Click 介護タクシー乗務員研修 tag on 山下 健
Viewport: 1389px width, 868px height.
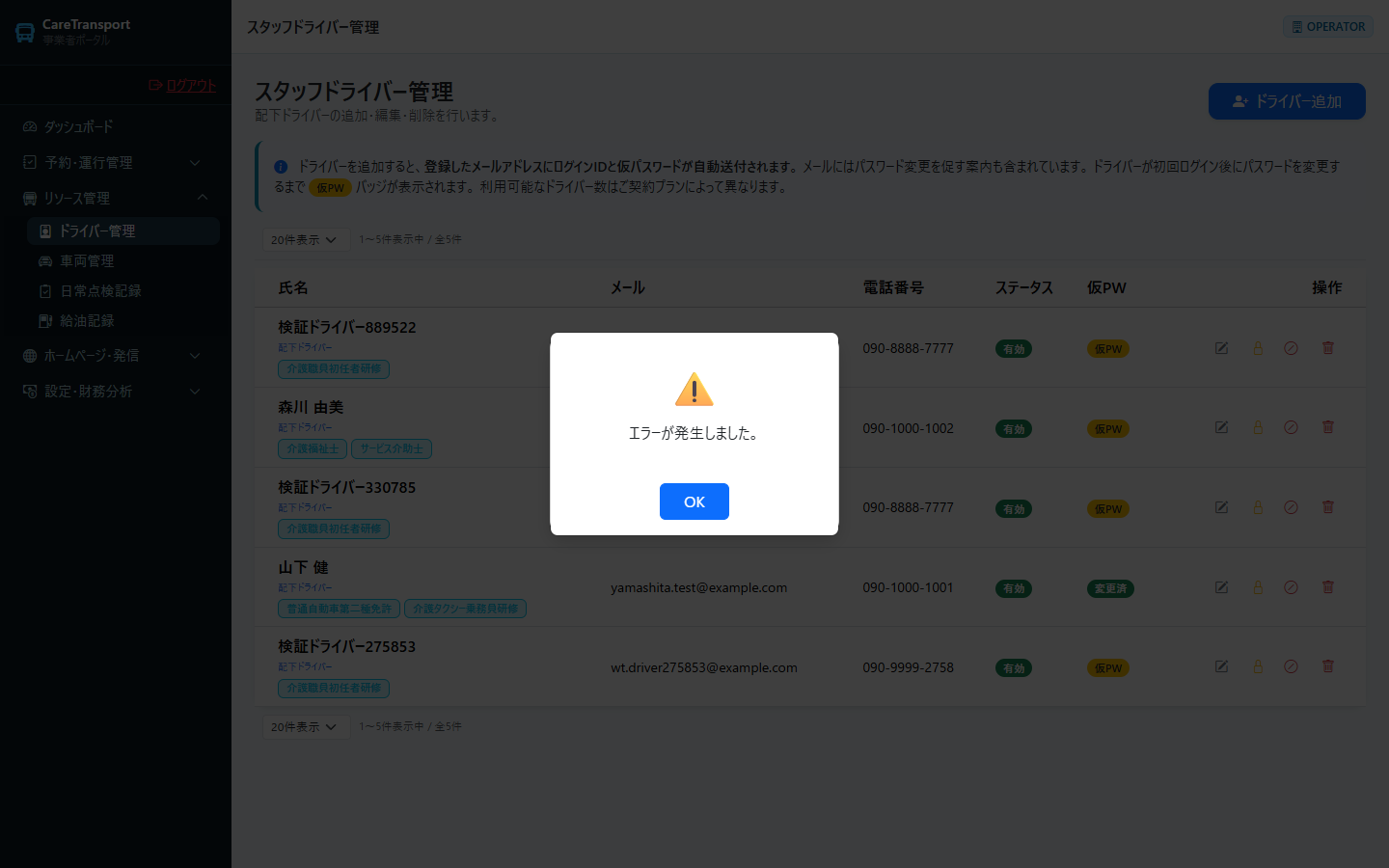(465, 609)
